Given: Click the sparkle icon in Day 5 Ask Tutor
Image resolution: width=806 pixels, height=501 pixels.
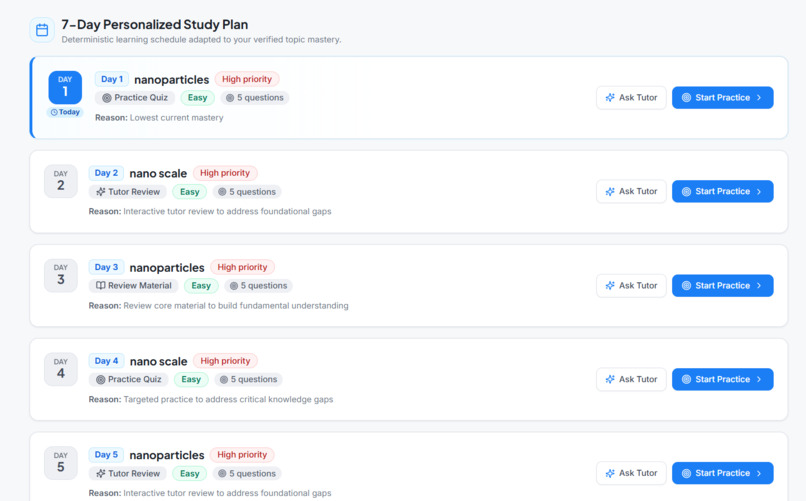Looking at the screenshot, I should 610,473.
